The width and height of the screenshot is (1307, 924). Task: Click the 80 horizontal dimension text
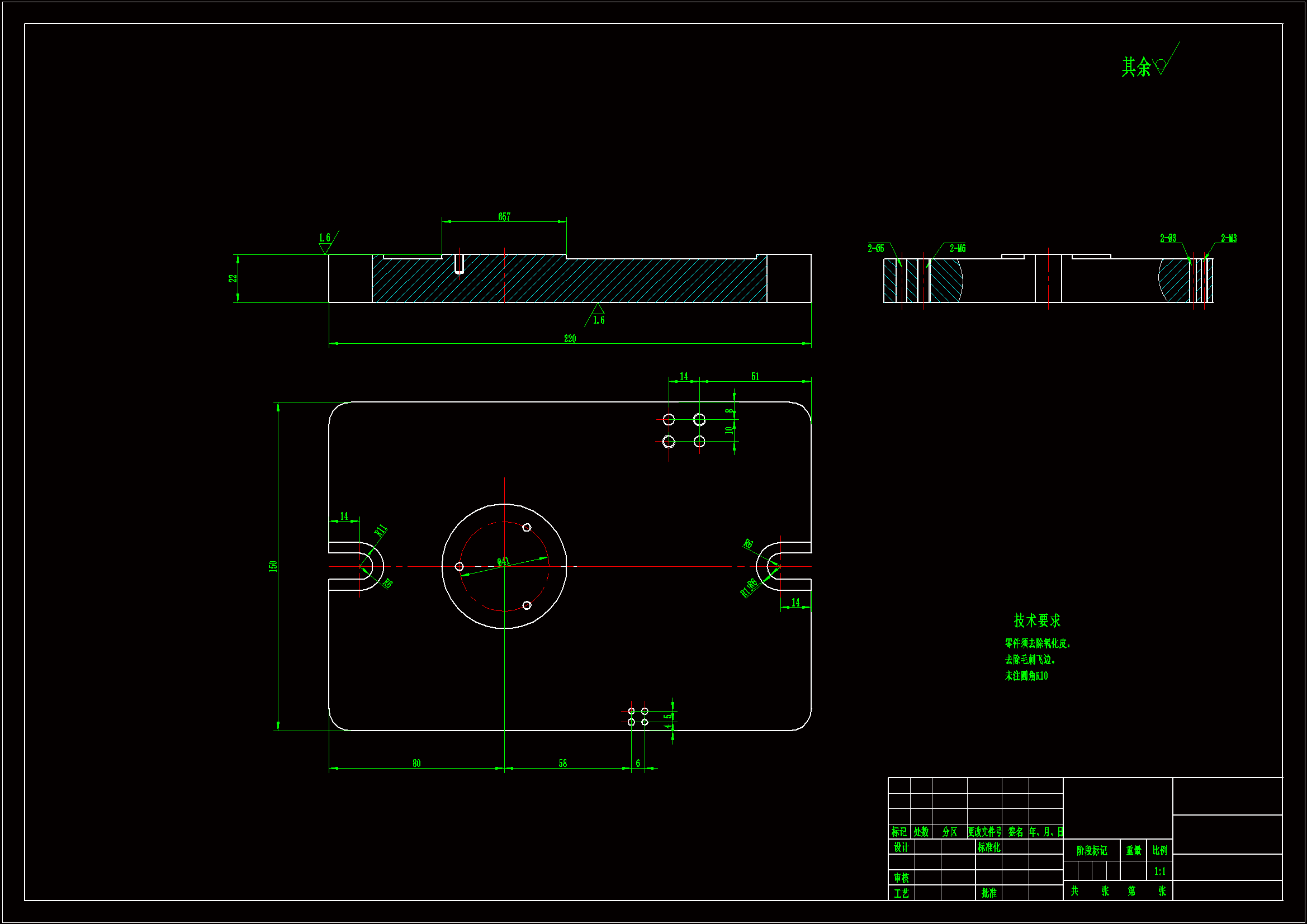coord(416,764)
